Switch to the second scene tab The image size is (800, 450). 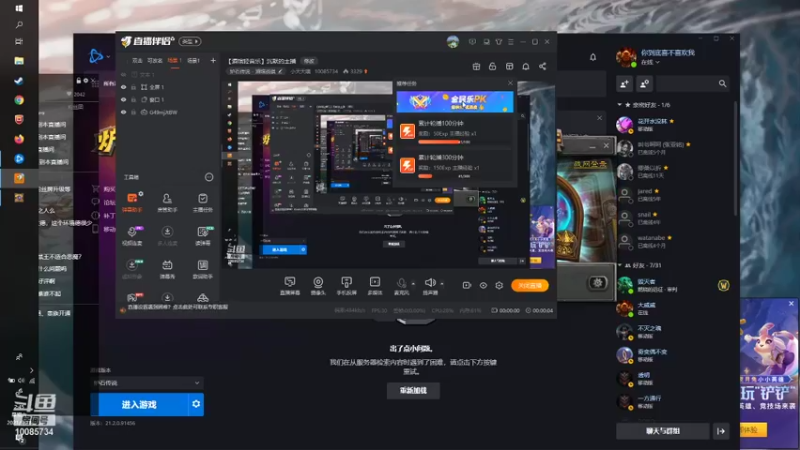coord(193,61)
